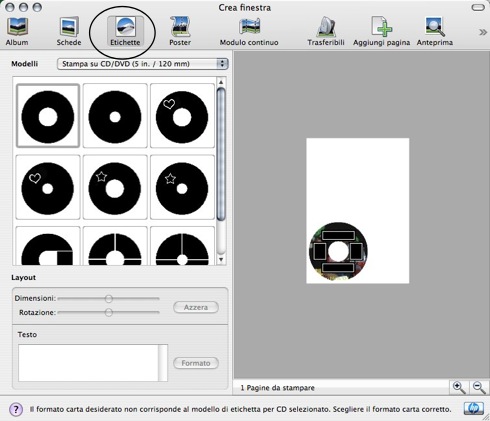
Task: Select the Trasferibili iron icon
Action: pos(326,32)
